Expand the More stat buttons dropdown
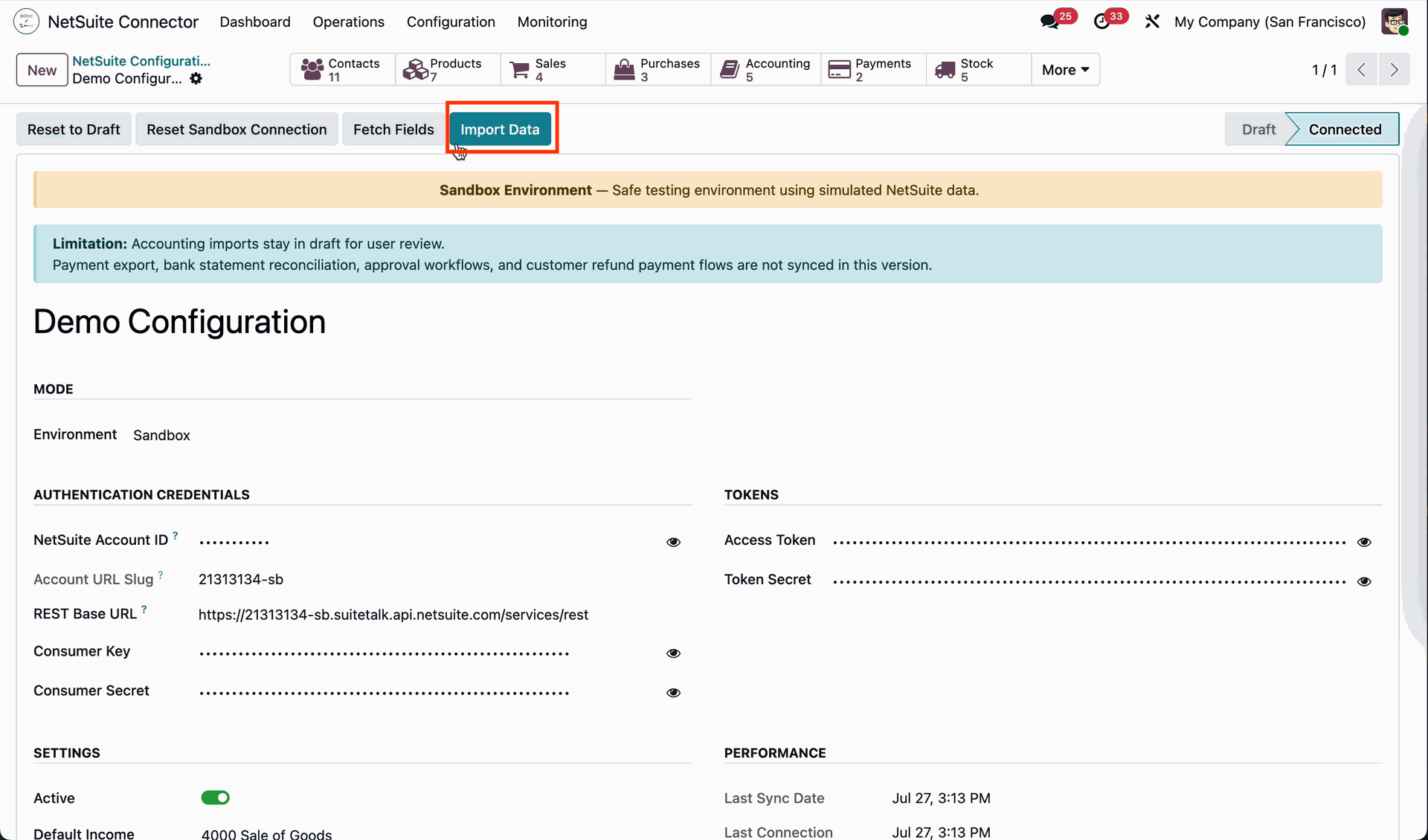This screenshot has height=840, width=1428. coord(1065,70)
